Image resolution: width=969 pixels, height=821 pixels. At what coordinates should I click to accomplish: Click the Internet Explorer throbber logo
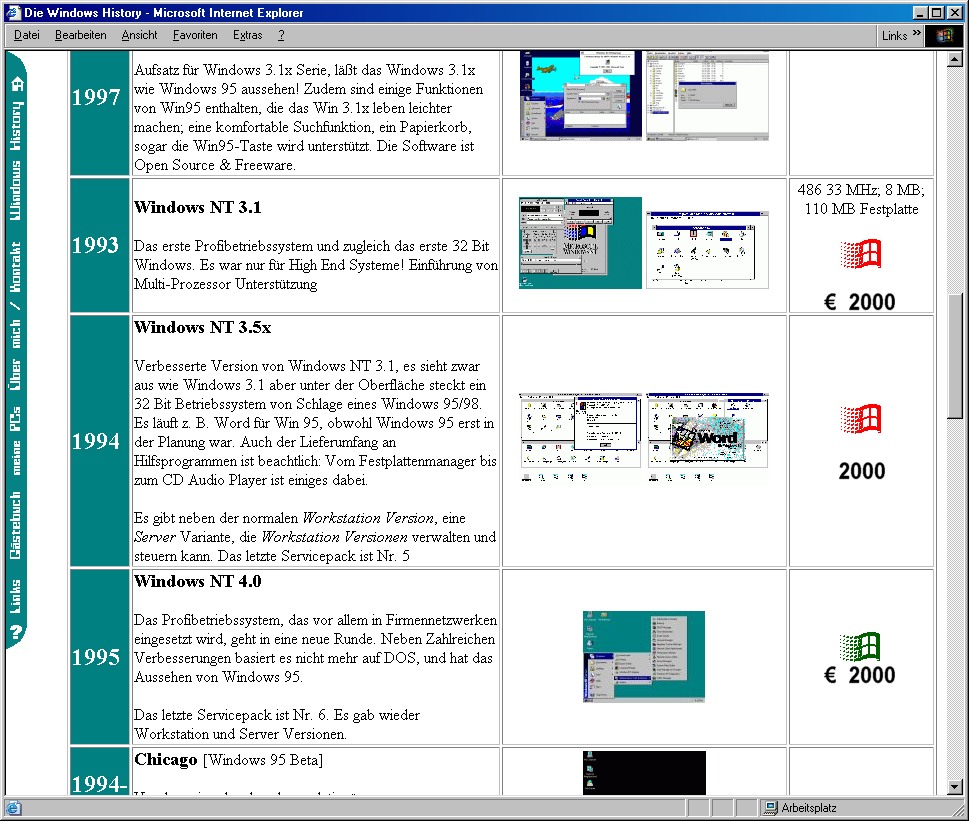point(944,35)
